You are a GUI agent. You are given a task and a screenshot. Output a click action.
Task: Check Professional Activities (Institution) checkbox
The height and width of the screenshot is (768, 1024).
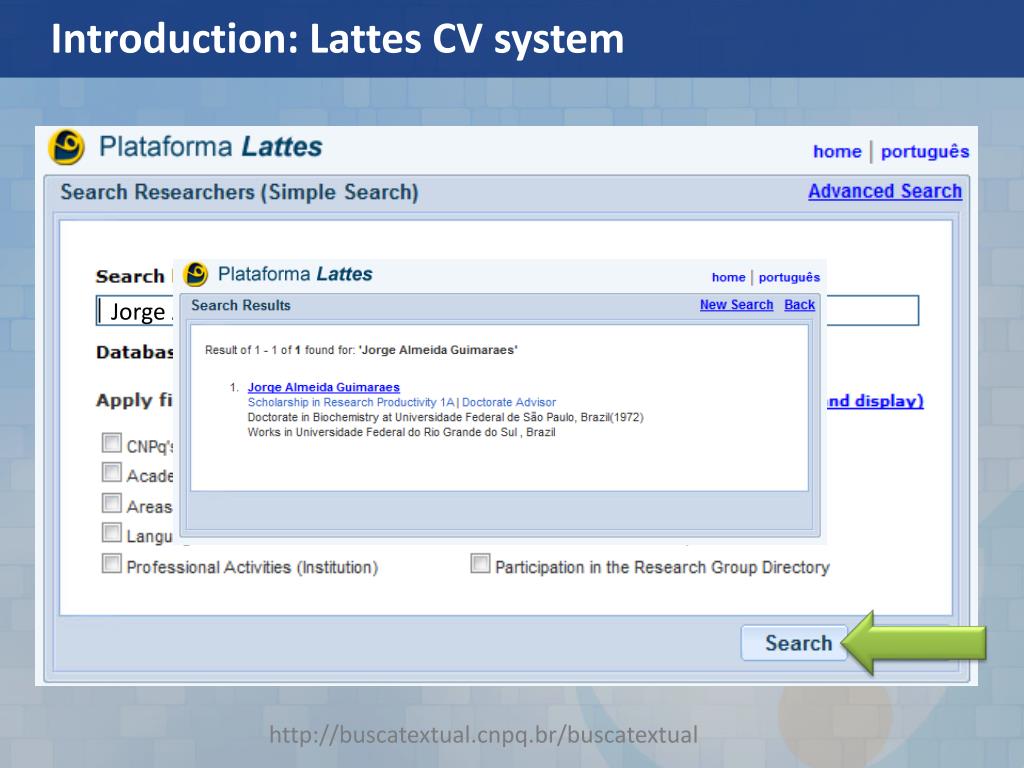click(112, 564)
